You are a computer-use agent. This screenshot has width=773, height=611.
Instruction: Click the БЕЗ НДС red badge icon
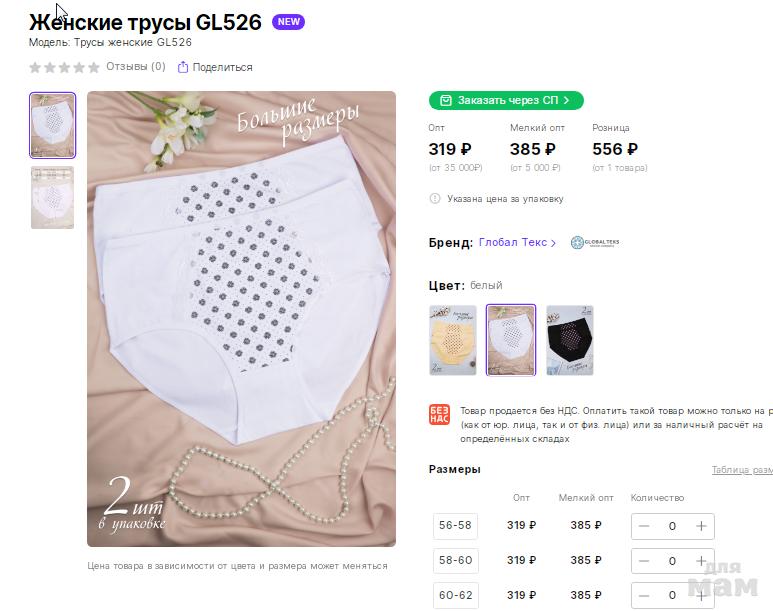click(439, 416)
